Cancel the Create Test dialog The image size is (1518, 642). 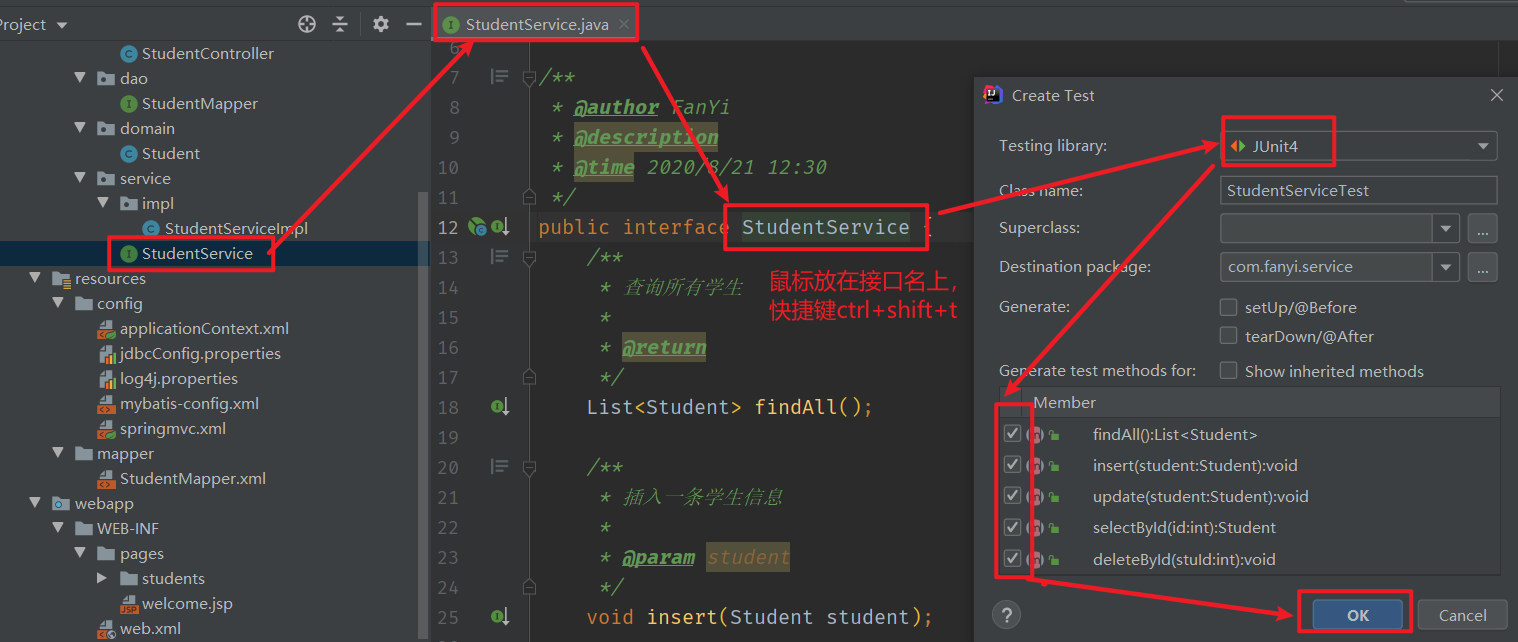click(1462, 615)
